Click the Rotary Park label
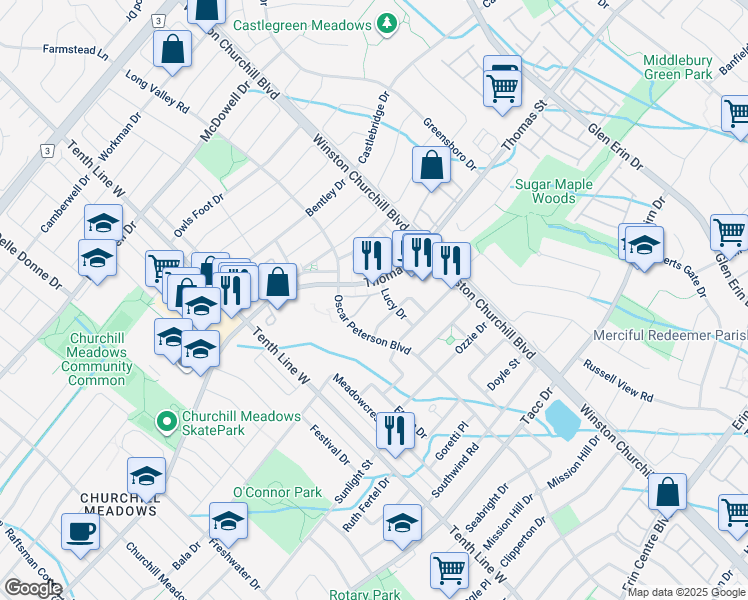748x600 pixels. click(x=365, y=594)
